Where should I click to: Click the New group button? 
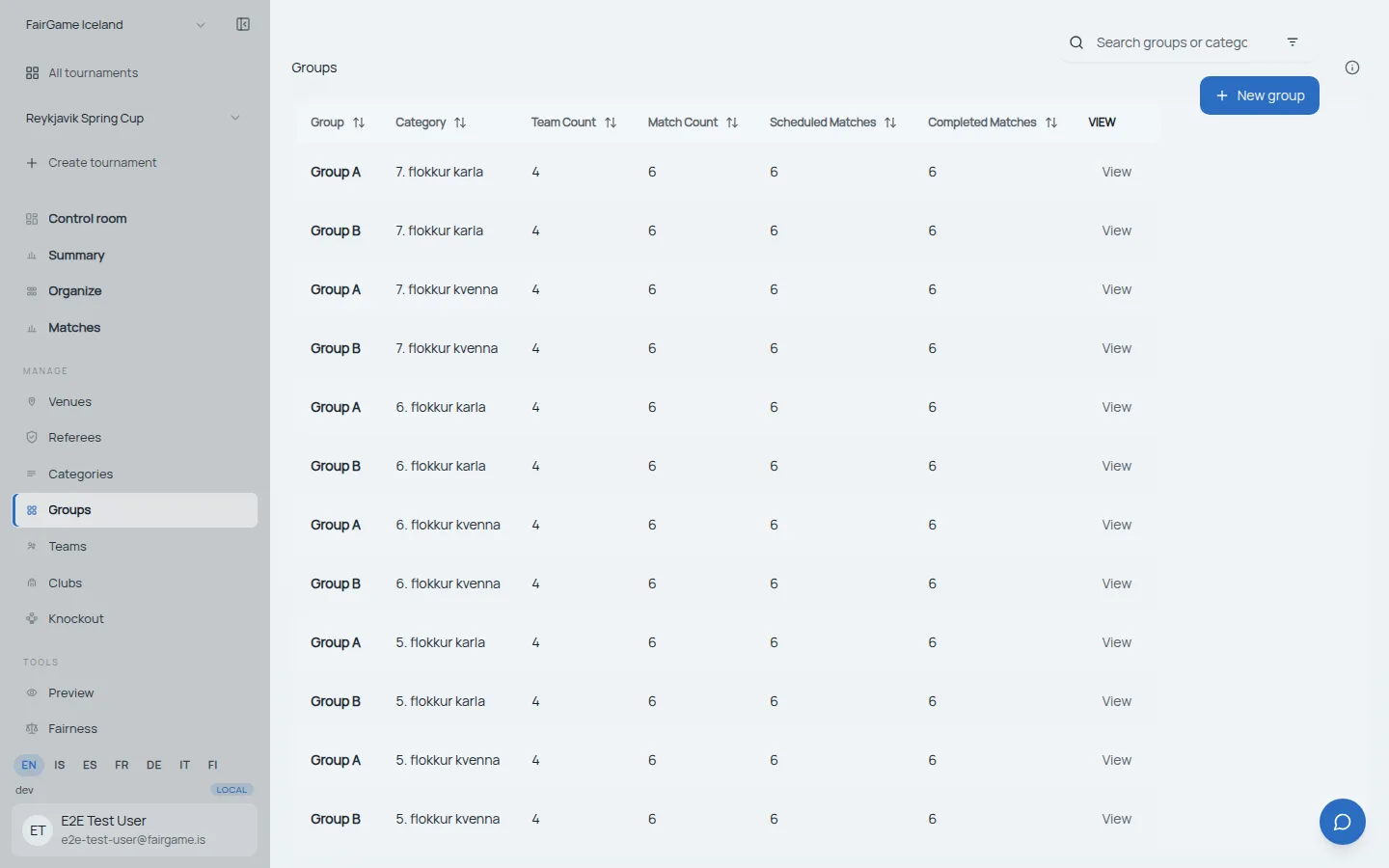point(1259,95)
